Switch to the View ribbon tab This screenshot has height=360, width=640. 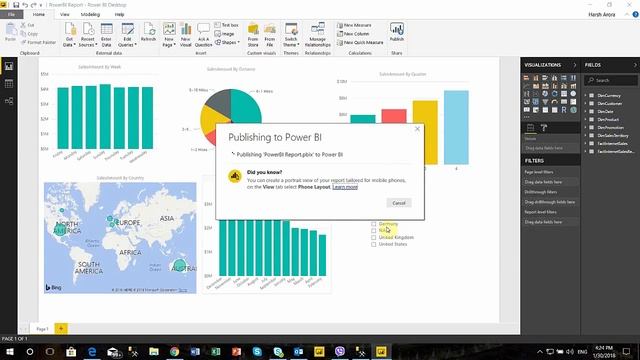(64, 14)
